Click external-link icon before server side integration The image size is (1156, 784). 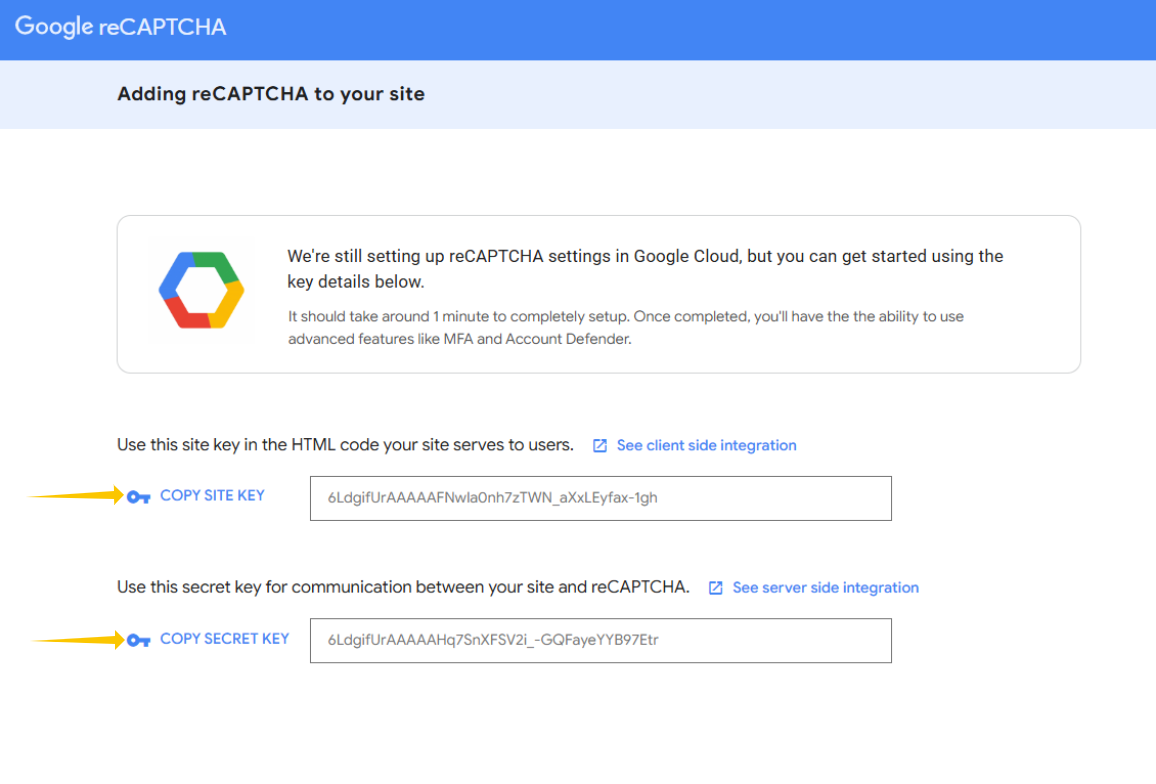(x=715, y=588)
